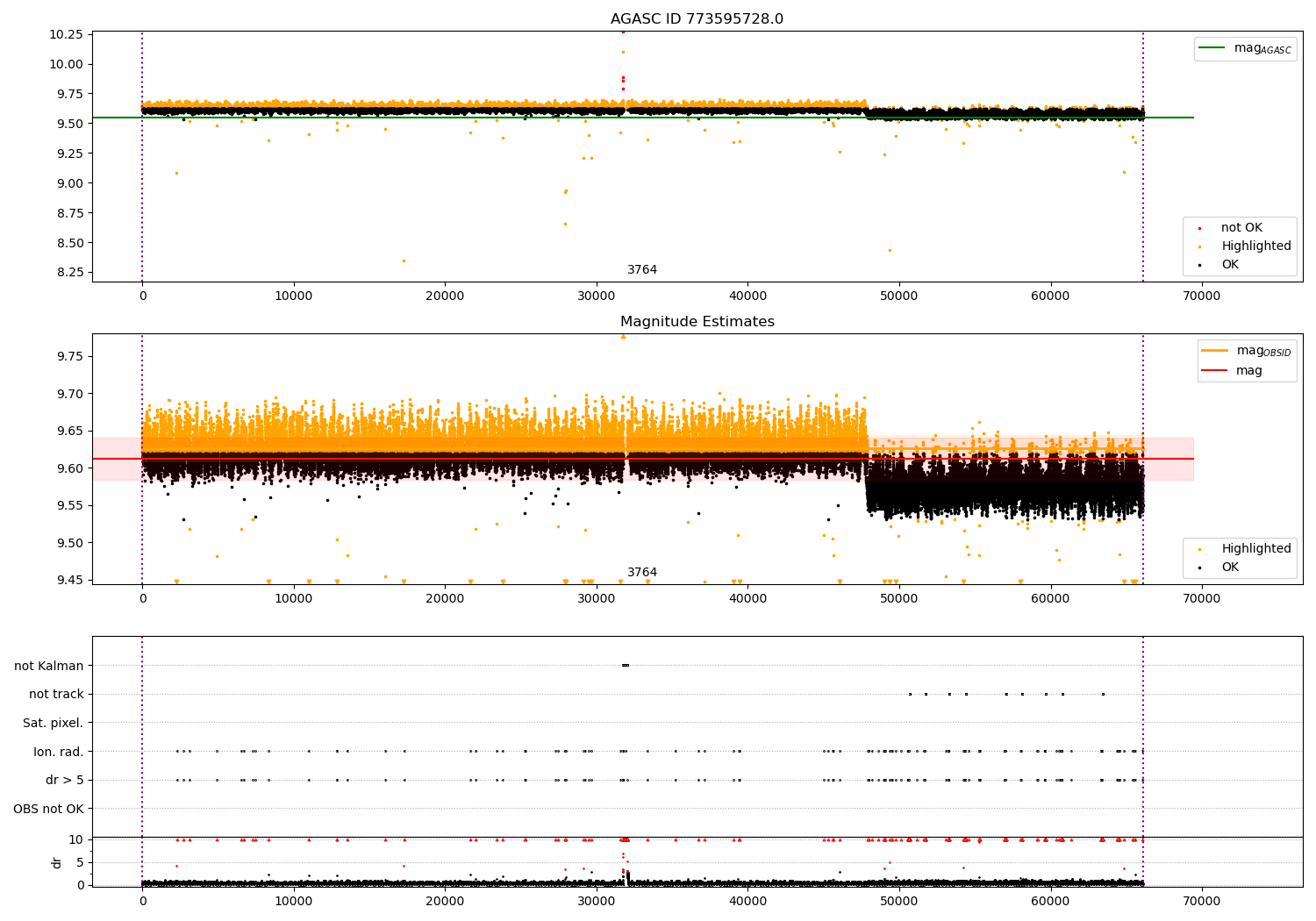The height and width of the screenshot is (921, 1316).
Task: Click the 'Magnitude Estimates' plot title
Action: (697, 322)
